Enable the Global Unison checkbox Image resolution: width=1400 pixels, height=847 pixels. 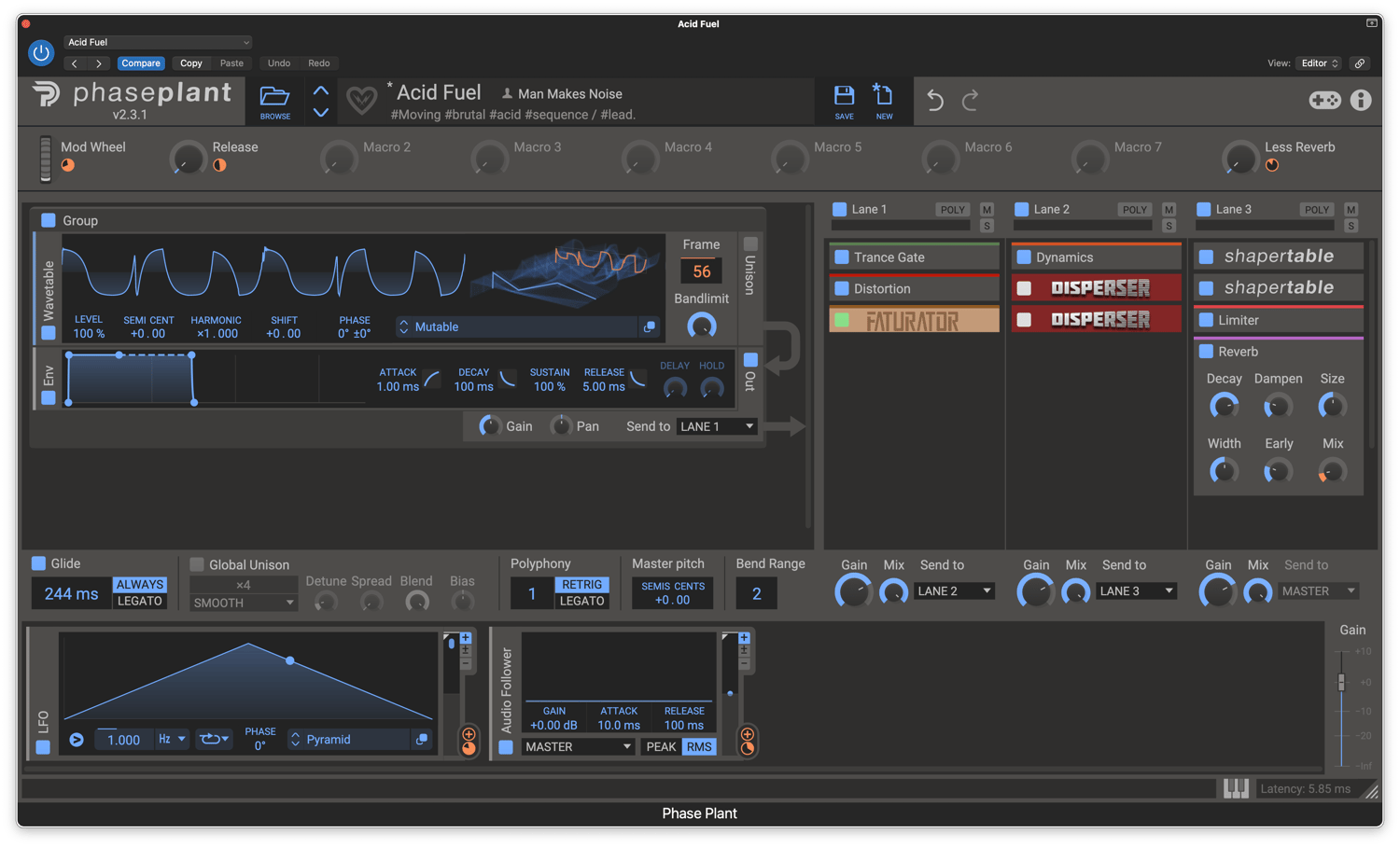coord(197,564)
